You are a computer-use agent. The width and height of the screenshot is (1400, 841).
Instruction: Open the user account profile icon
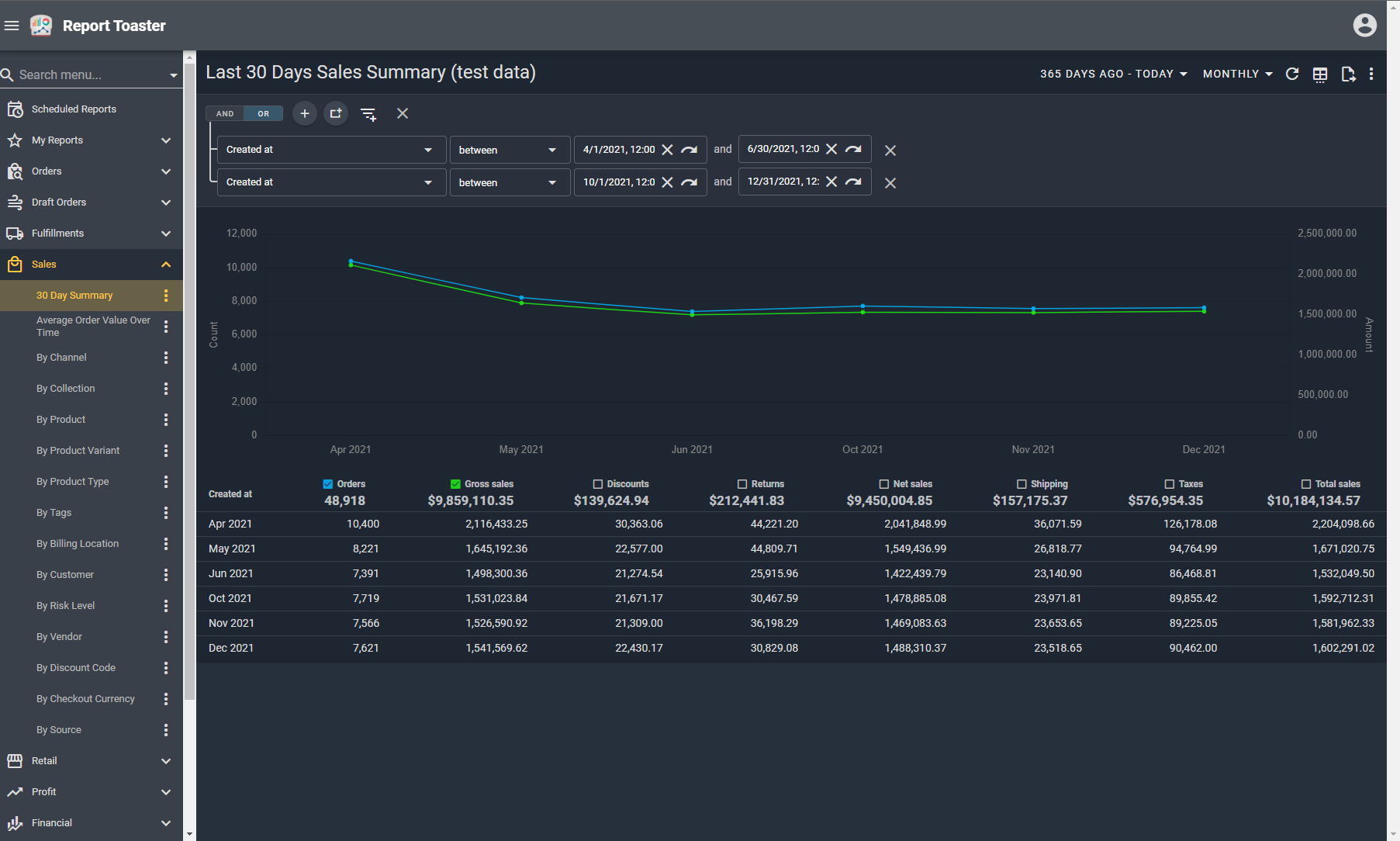coord(1364,26)
